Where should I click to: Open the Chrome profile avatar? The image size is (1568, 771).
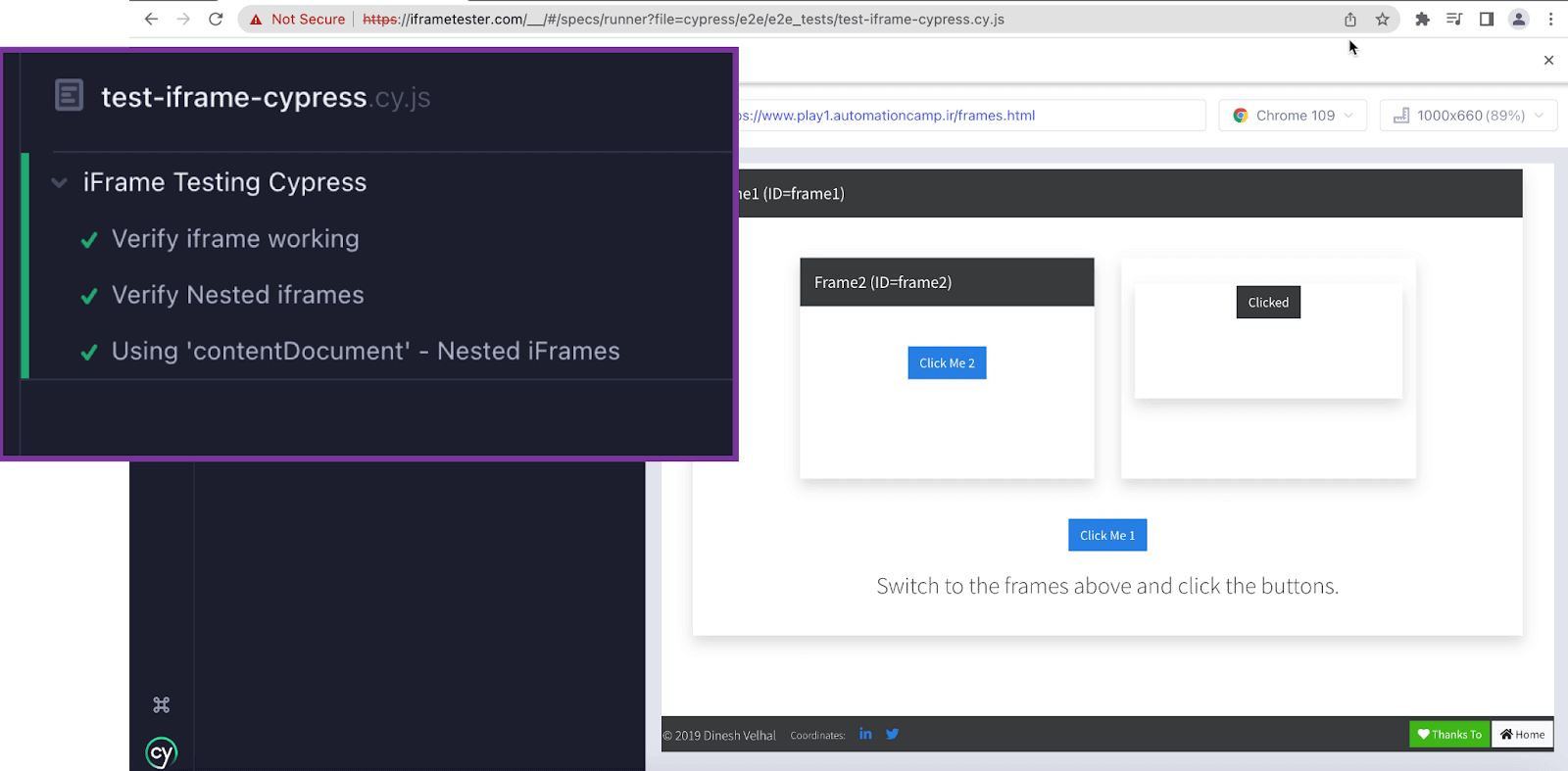pyautogui.click(x=1519, y=19)
